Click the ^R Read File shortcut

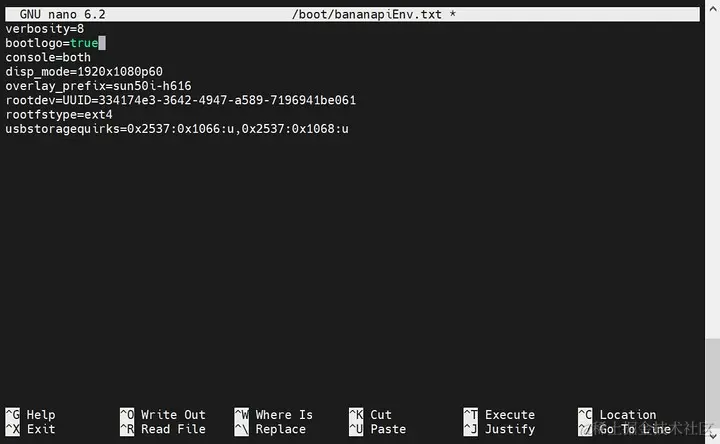click(x=163, y=429)
